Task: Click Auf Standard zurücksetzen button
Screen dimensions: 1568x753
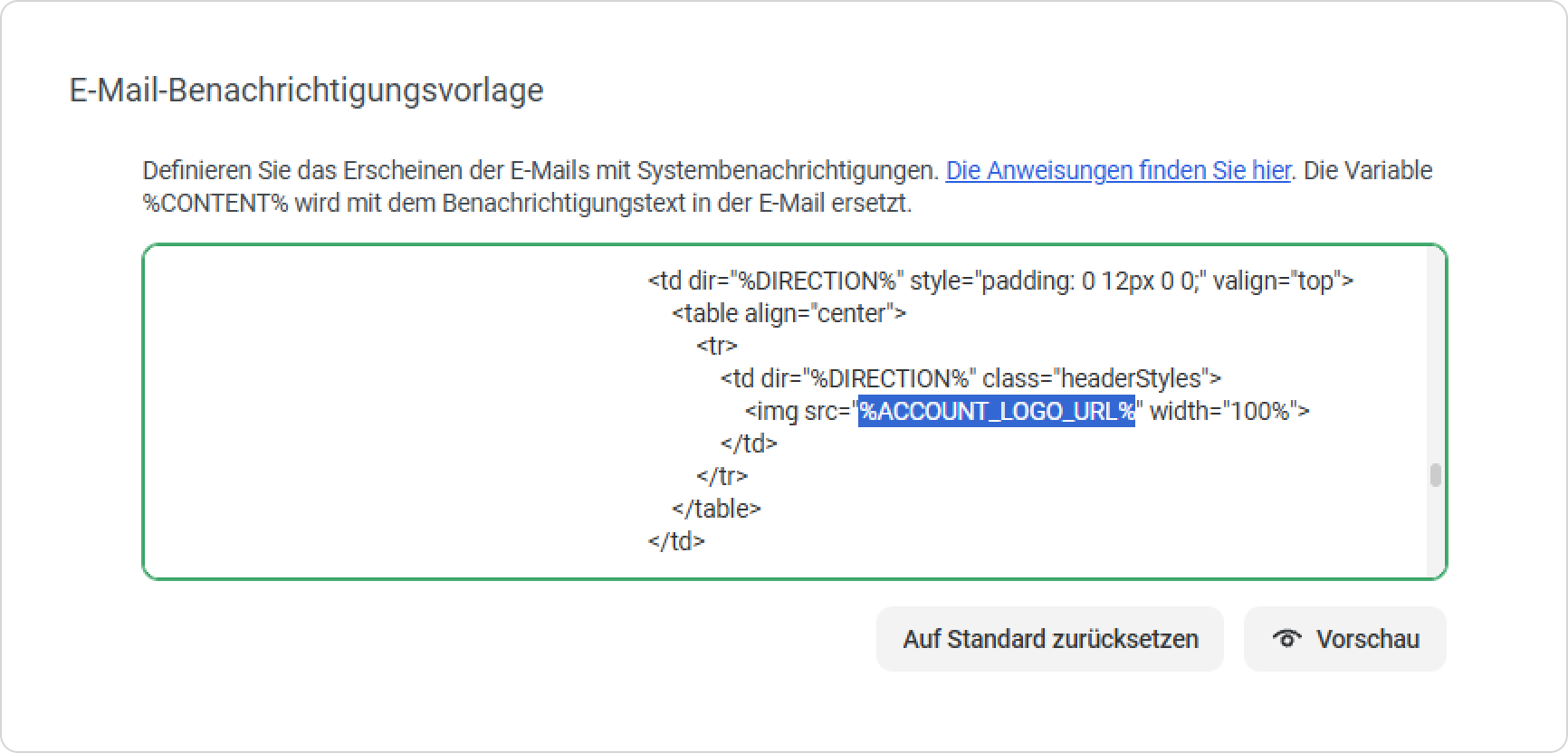Action: (1049, 639)
